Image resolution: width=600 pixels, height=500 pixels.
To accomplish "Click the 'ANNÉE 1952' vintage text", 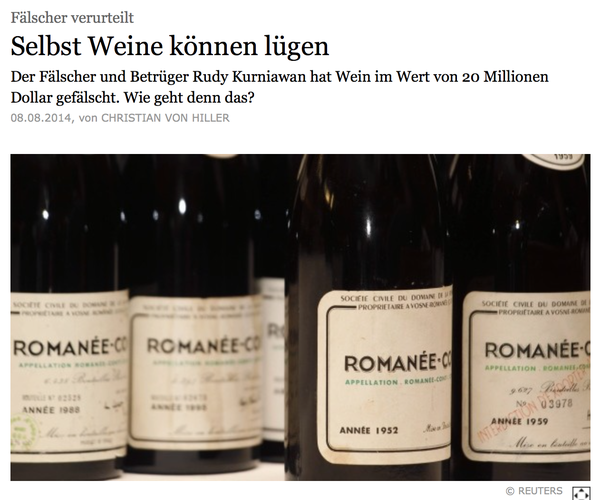I will [369, 430].
